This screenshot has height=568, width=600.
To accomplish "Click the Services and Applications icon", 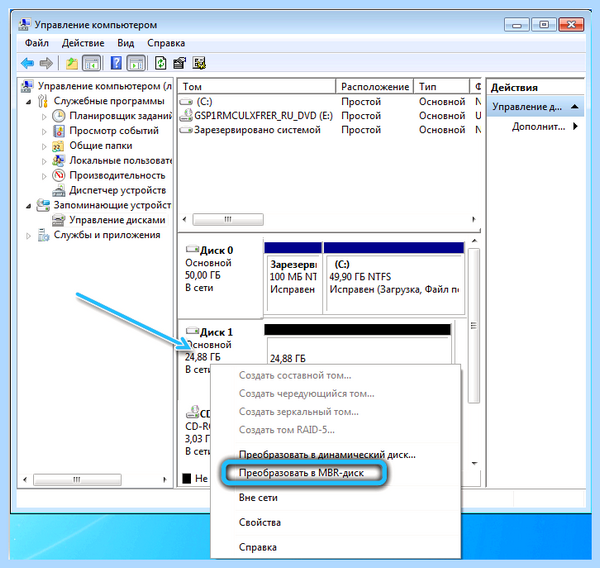I will click(x=43, y=235).
